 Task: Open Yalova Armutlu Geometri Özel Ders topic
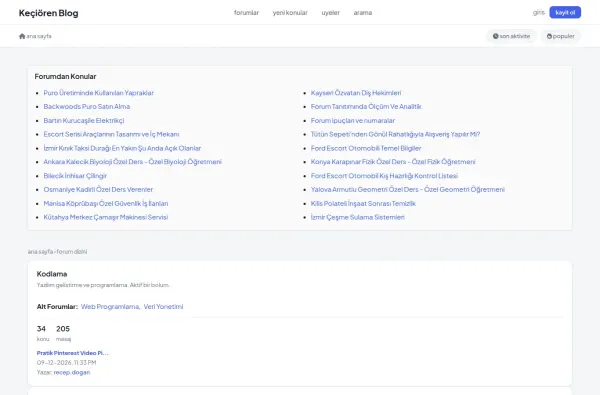(x=408, y=189)
